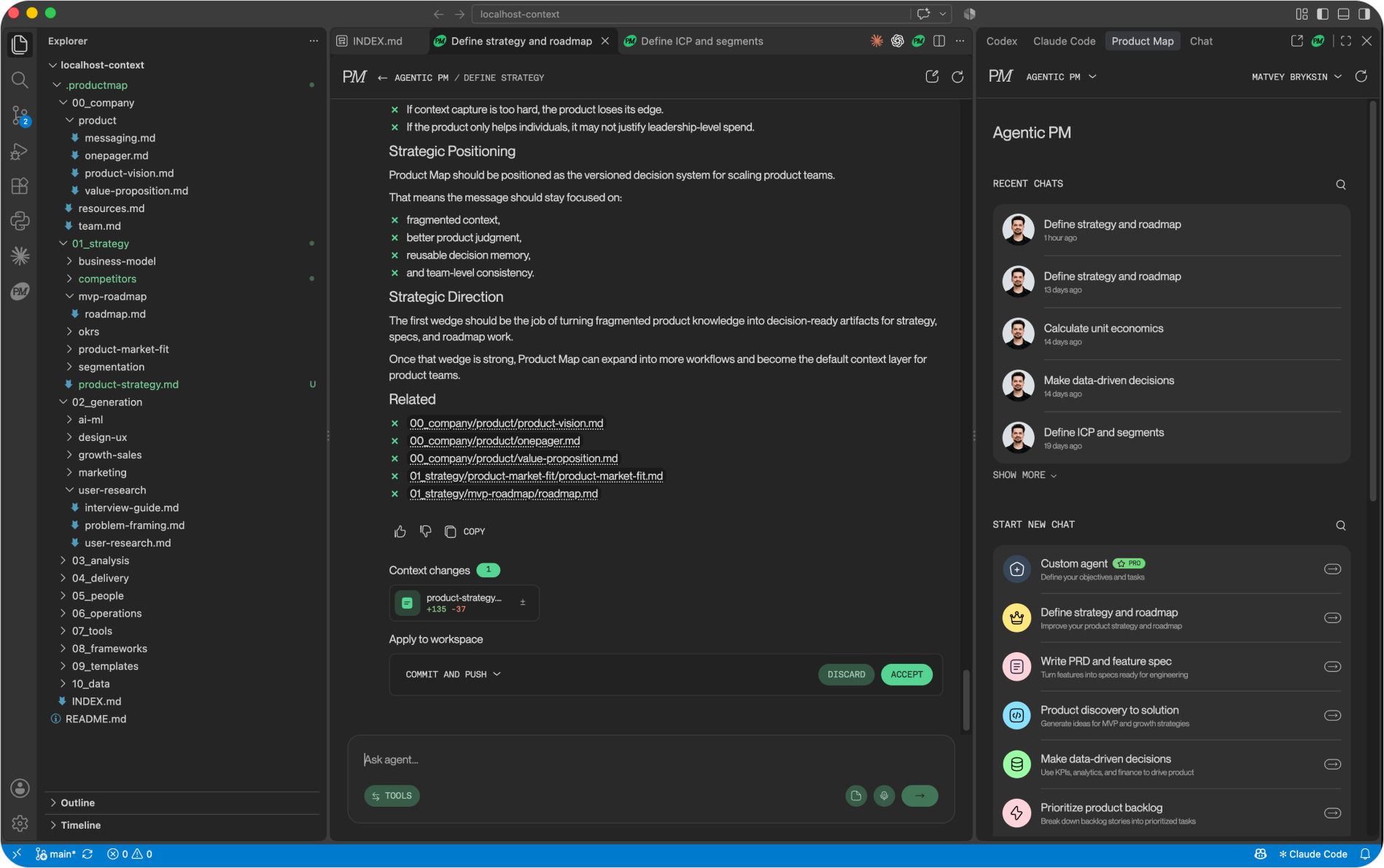
Task: Split the editor right
Action: click(x=939, y=42)
